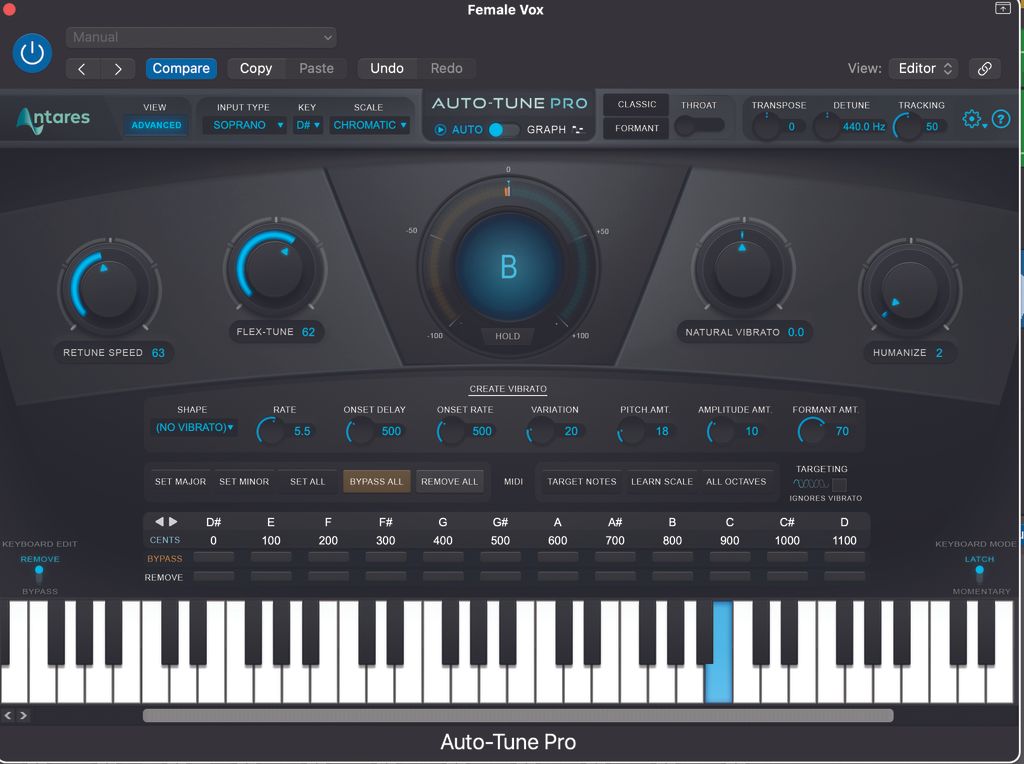Viewport: 1024px width, 764px height.
Task: Open the Scale Chromatic dropdown
Action: pyautogui.click(x=370, y=124)
